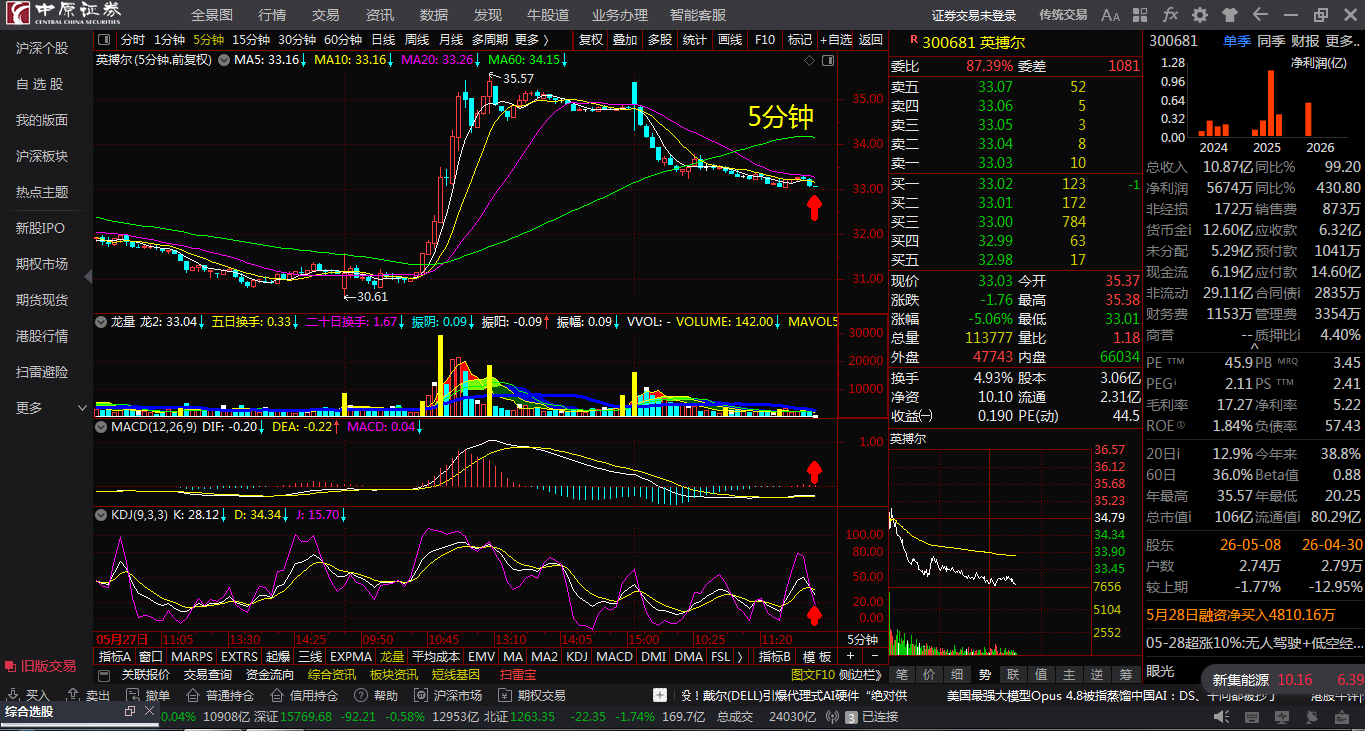Click the small square icon at chart top-right

827,60
